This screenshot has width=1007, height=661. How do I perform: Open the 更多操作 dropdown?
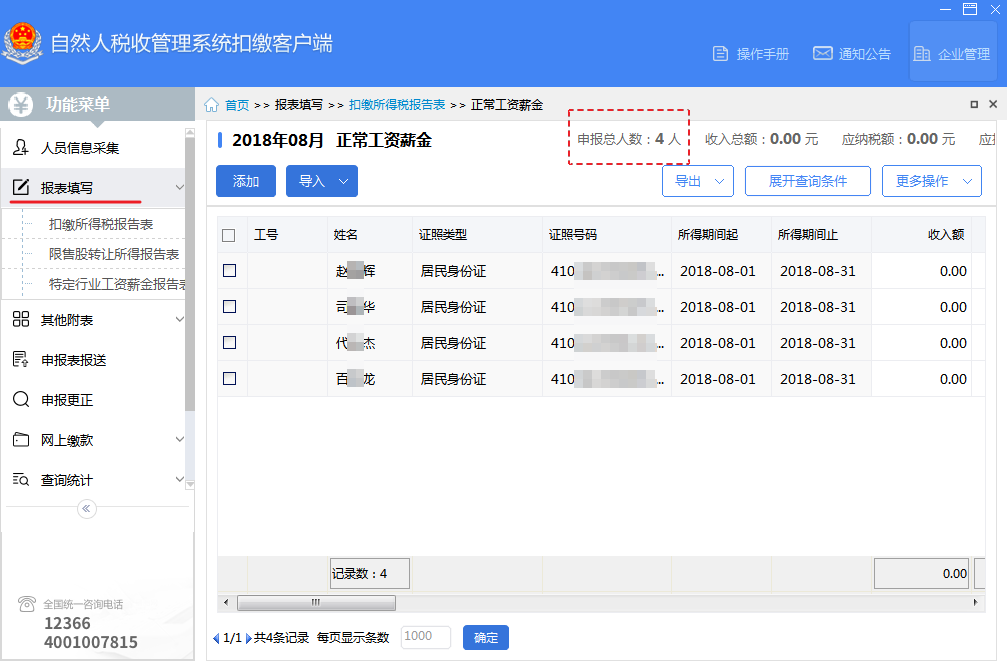(x=932, y=181)
